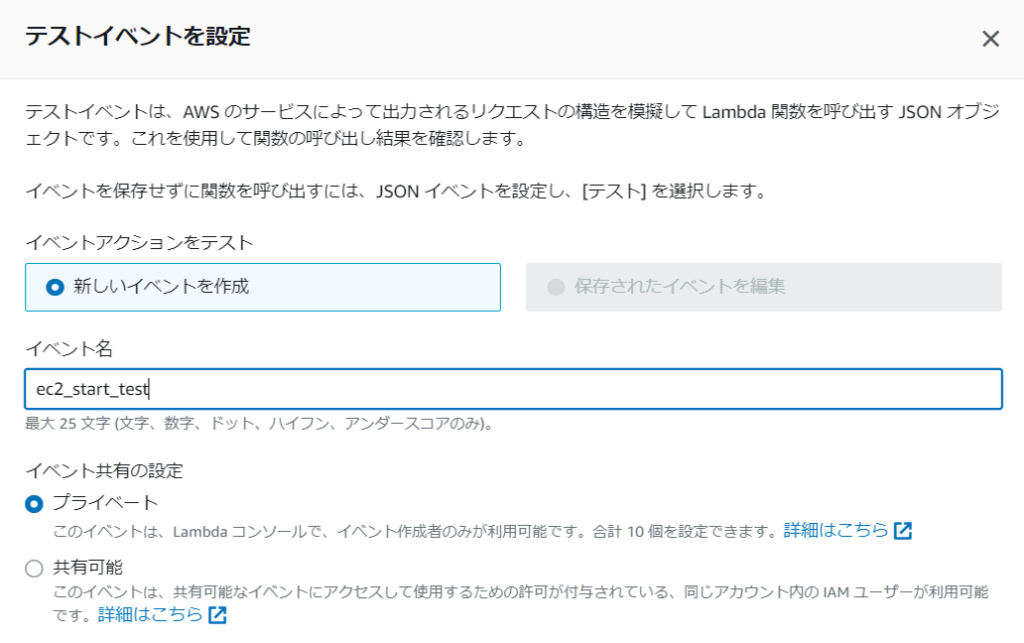Click the イベント共有の設定 heading

104,470
